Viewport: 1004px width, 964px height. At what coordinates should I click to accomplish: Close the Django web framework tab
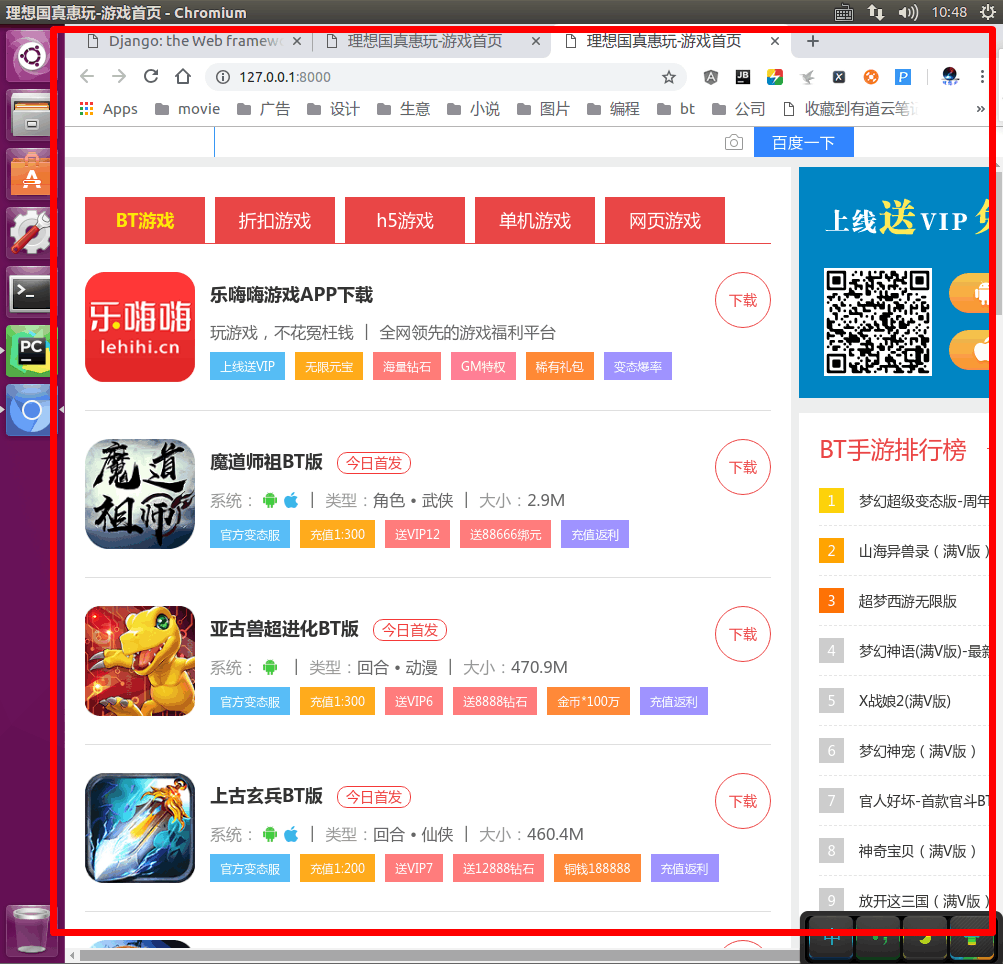click(297, 42)
